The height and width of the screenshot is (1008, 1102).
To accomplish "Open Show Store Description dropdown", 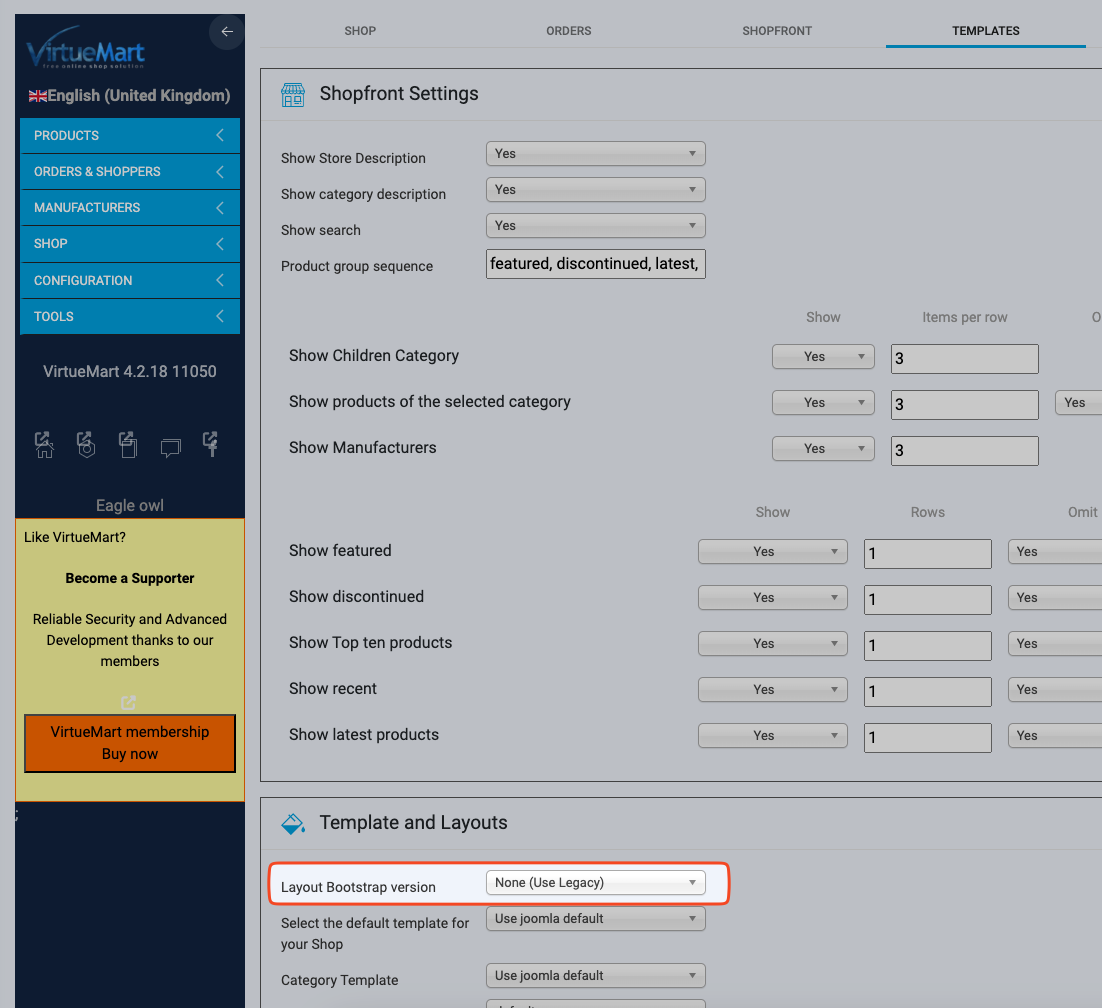I will tap(595, 154).
